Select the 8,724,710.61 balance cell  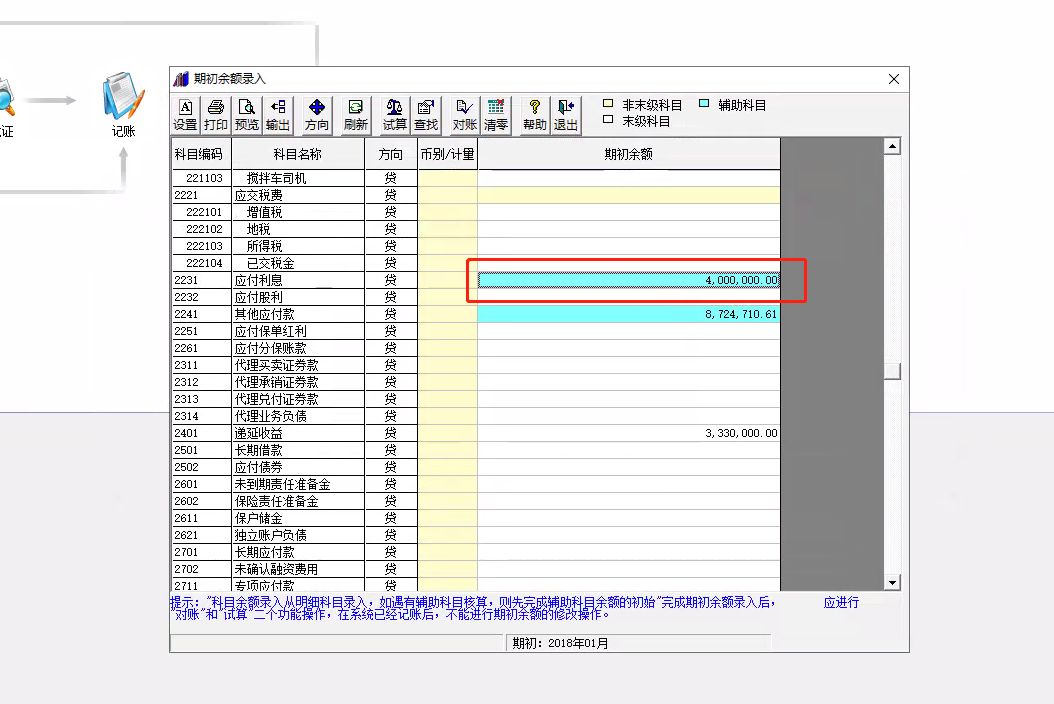tap(629, 314)
